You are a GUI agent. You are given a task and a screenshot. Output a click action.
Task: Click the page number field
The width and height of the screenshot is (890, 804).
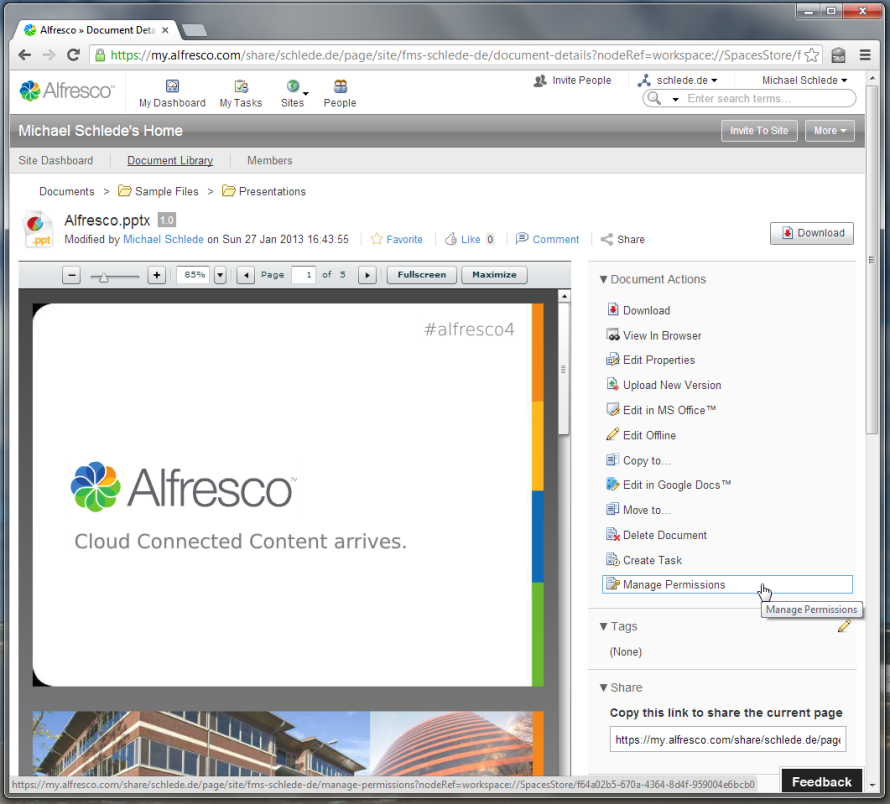point(303,275)
